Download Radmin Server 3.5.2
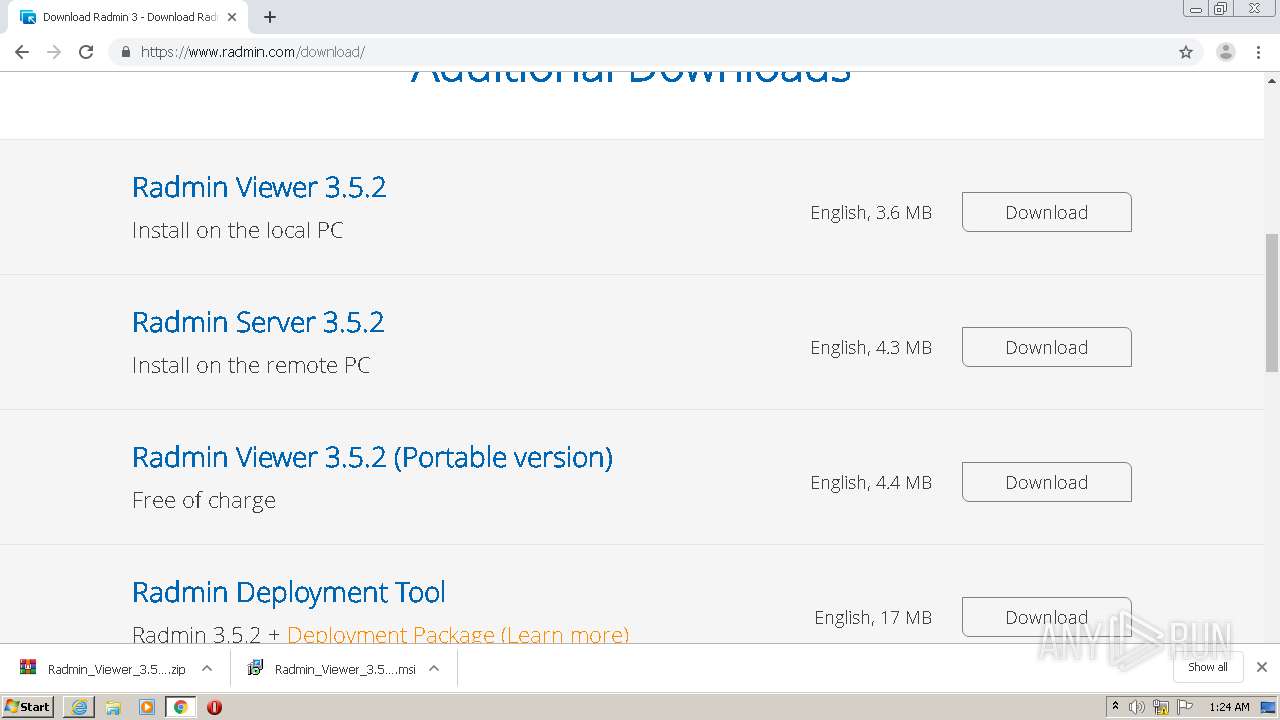 click(1046, 347)
